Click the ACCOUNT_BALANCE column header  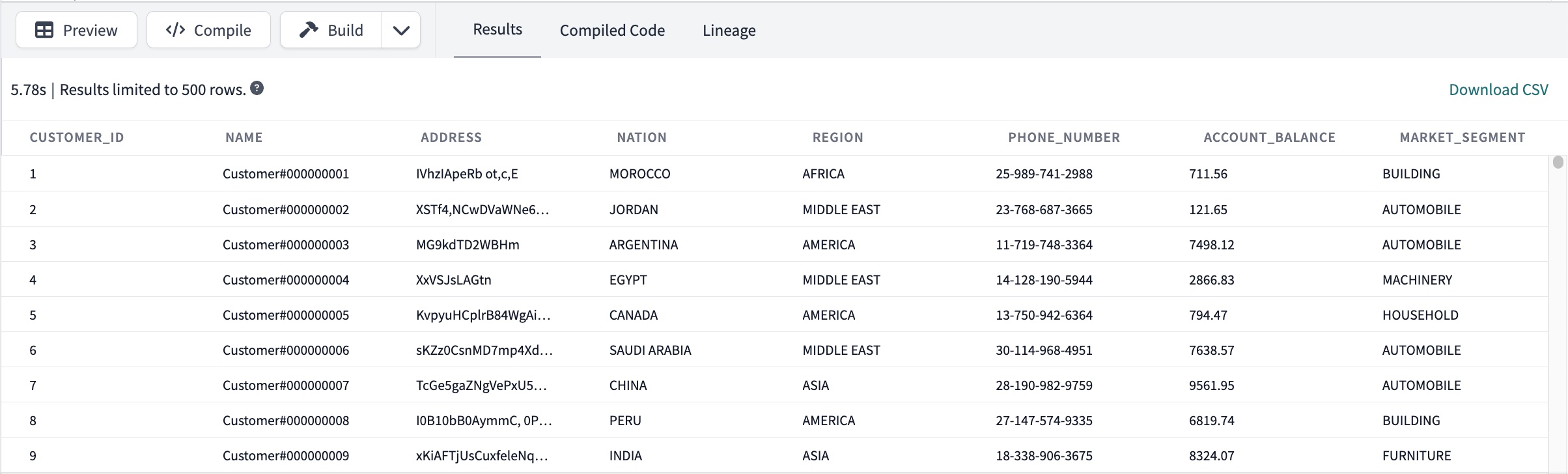(x=1268, y=137)
